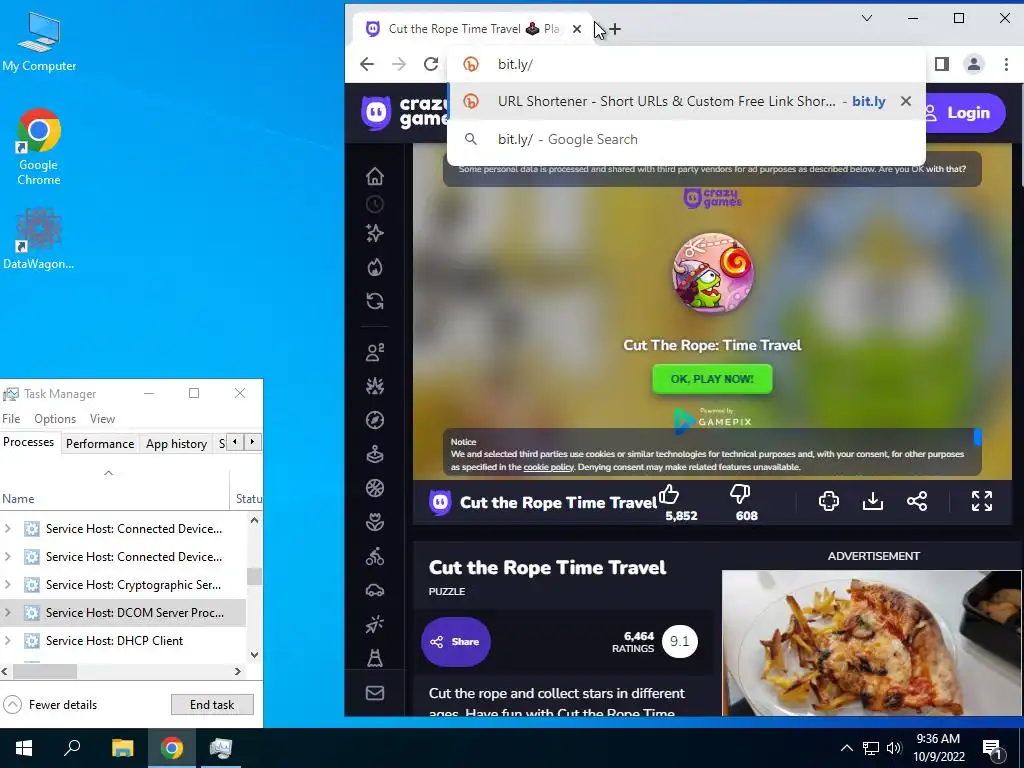Open Recently played clock icon in sidebar
Viewport: 1024px width, 768px height.
375,204
